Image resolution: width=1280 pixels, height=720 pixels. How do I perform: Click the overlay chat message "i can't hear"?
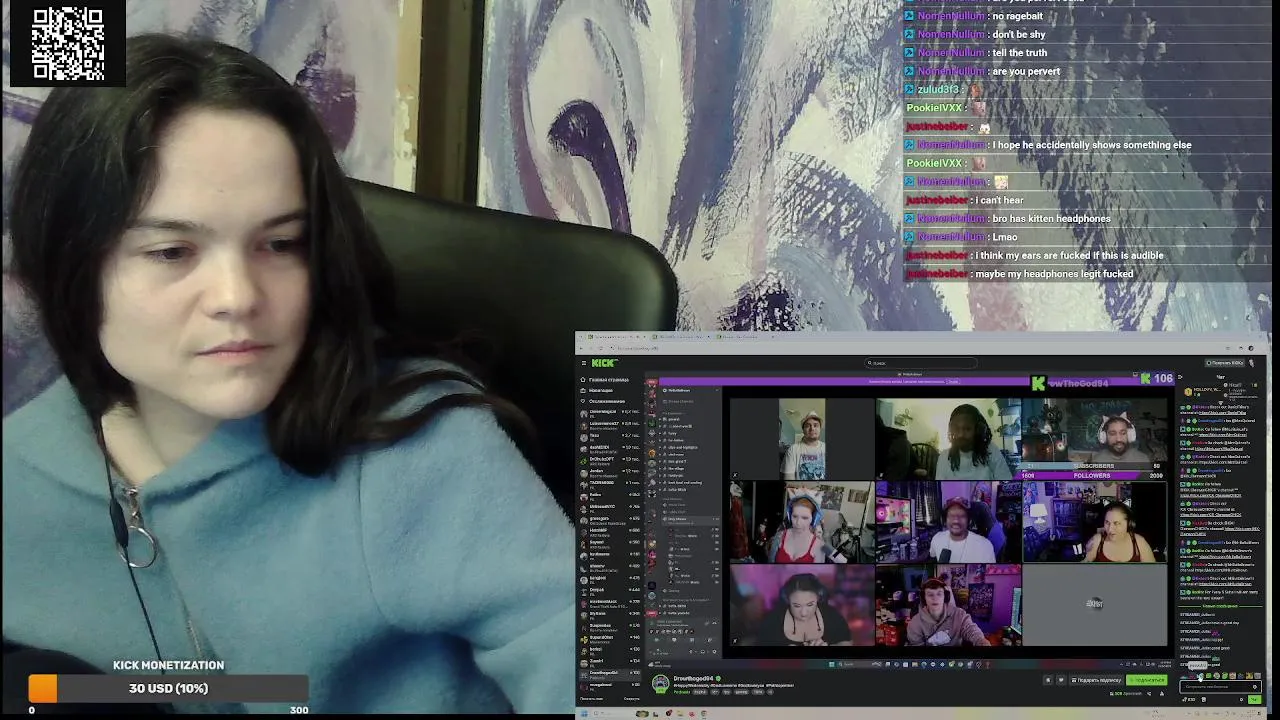(999, 200)
